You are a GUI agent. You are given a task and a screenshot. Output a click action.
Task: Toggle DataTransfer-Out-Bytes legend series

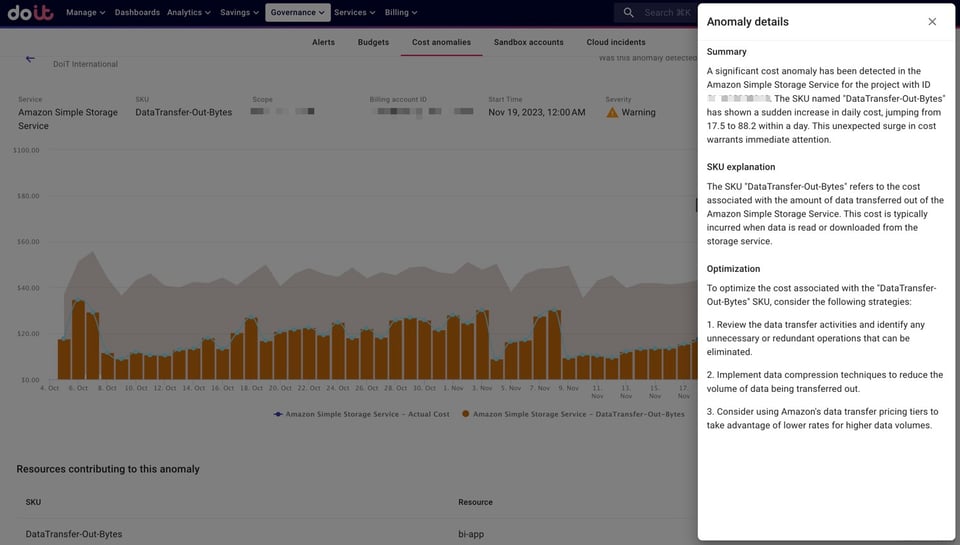[573, 414]
